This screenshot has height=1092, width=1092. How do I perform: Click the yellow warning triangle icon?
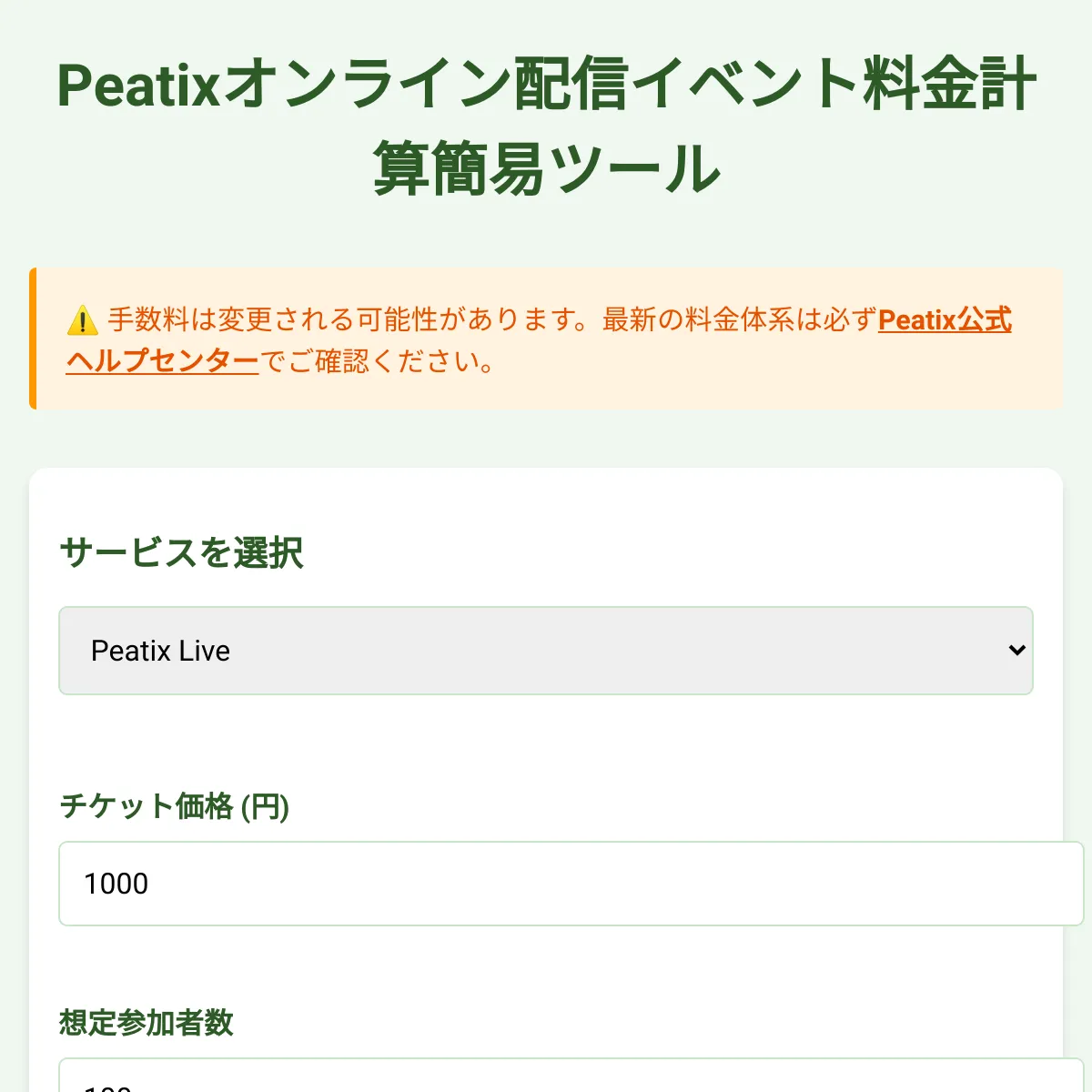click(x=82, y=320)
